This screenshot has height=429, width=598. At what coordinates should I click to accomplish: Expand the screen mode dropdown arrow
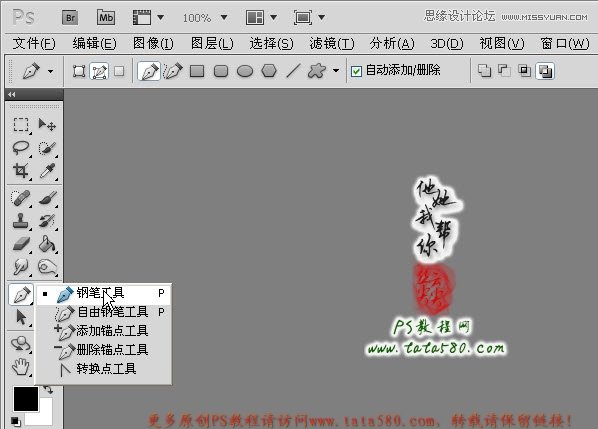click(x=322, y=18)
